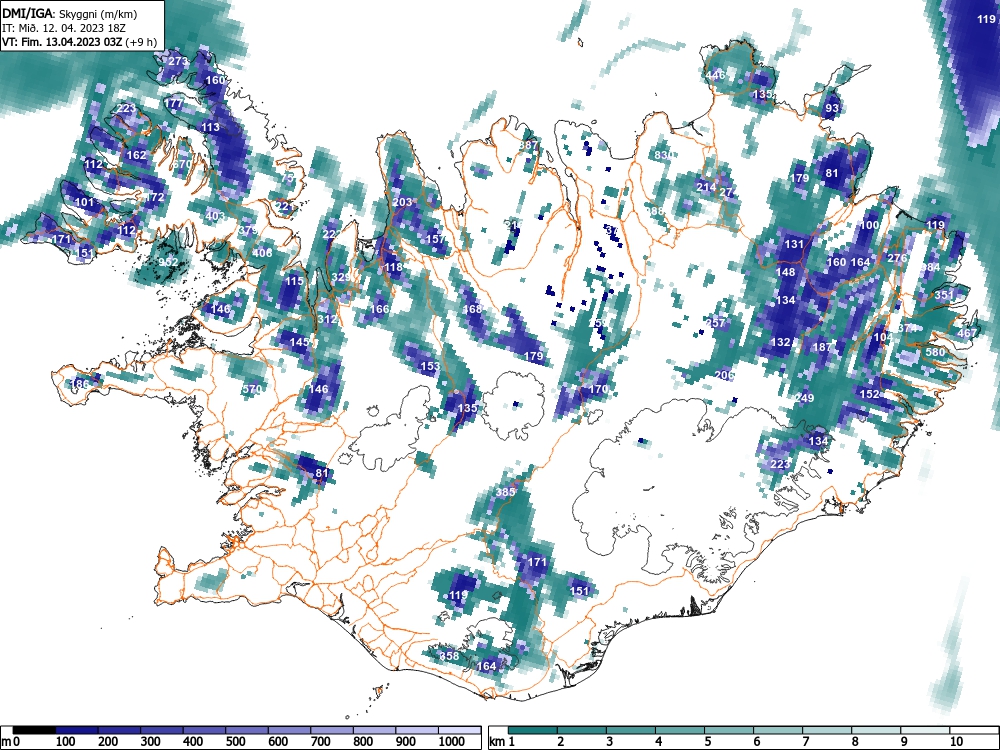The image size is (1000, 750).
Task: Click the 830 visibility value
Action: pyautogui.click(x=664, y=155)
